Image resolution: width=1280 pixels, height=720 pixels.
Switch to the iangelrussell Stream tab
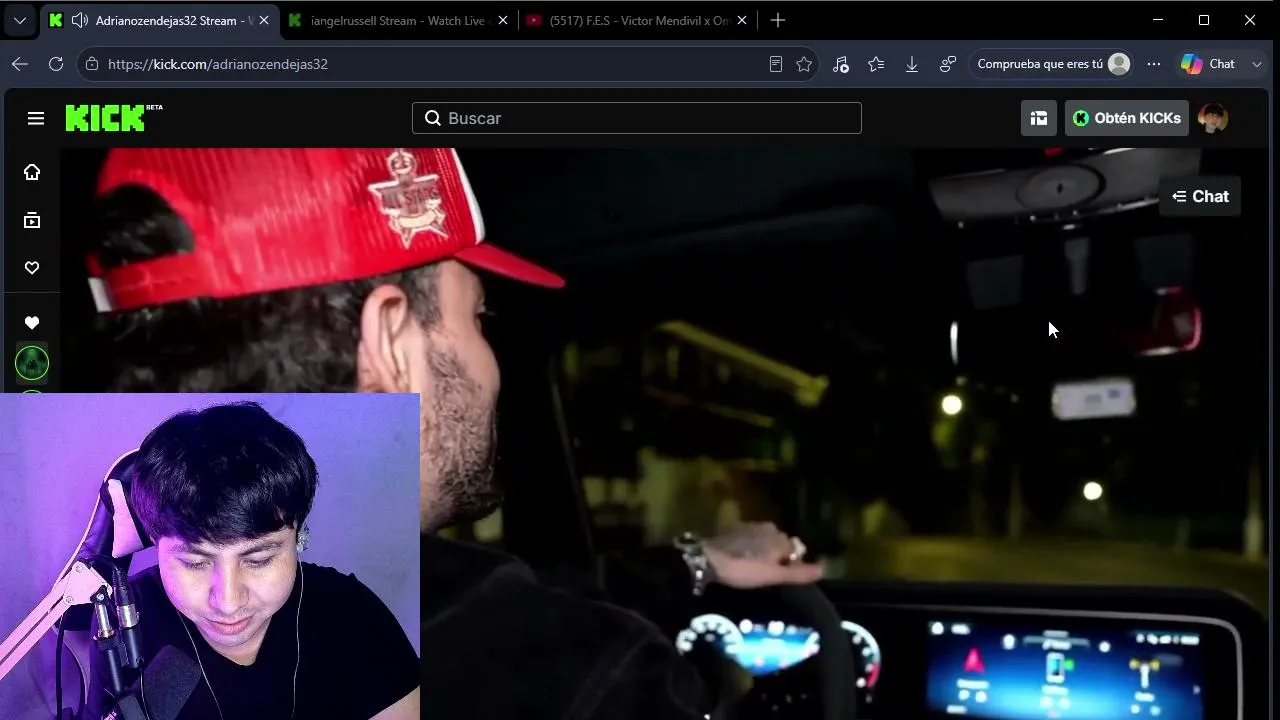[398, 20]
